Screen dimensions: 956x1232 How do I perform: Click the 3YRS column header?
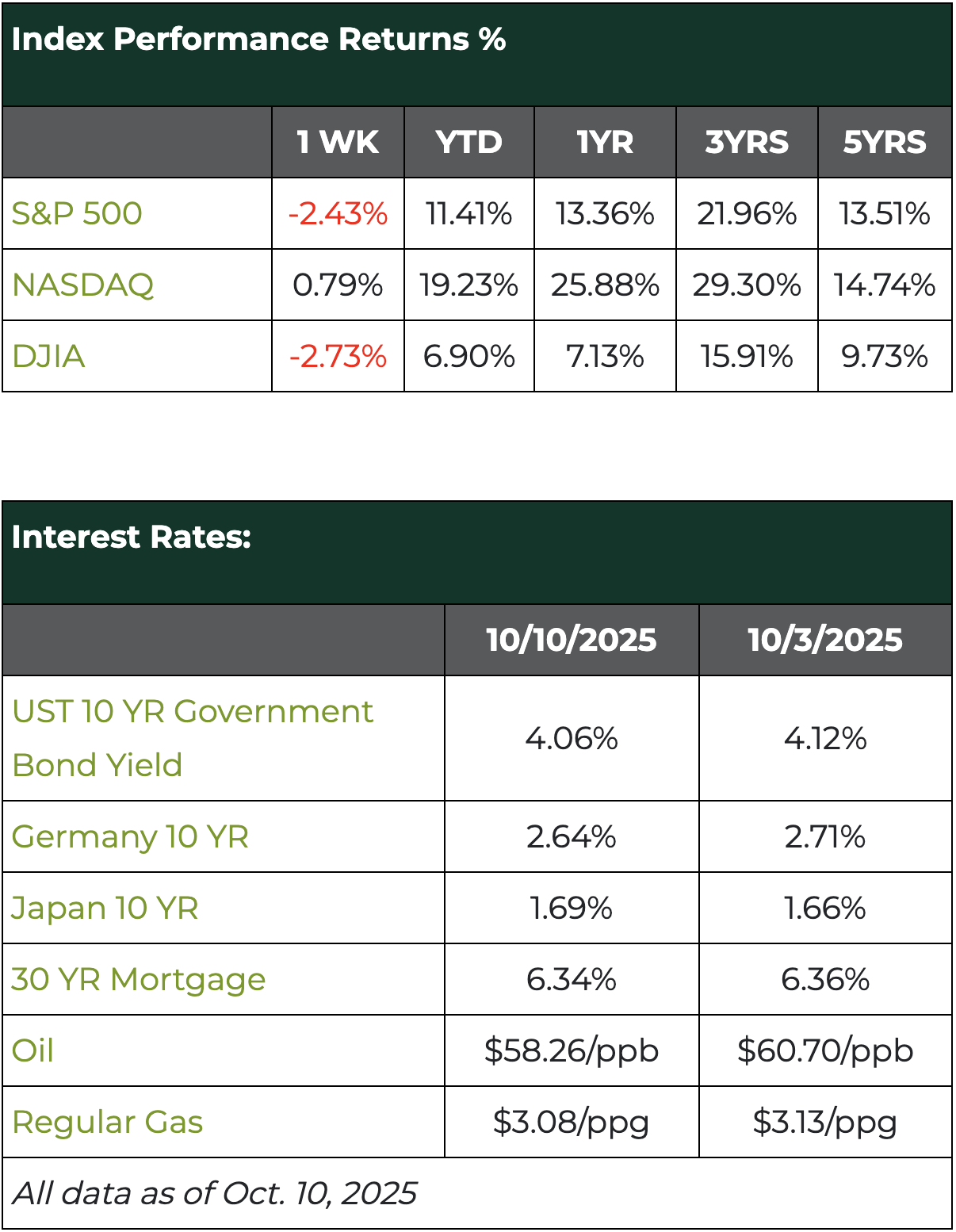click(x=746, y=142)
